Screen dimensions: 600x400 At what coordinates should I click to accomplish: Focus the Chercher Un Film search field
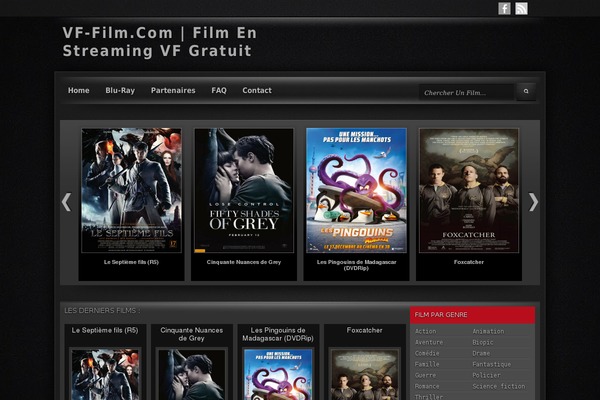click(467, 92)
